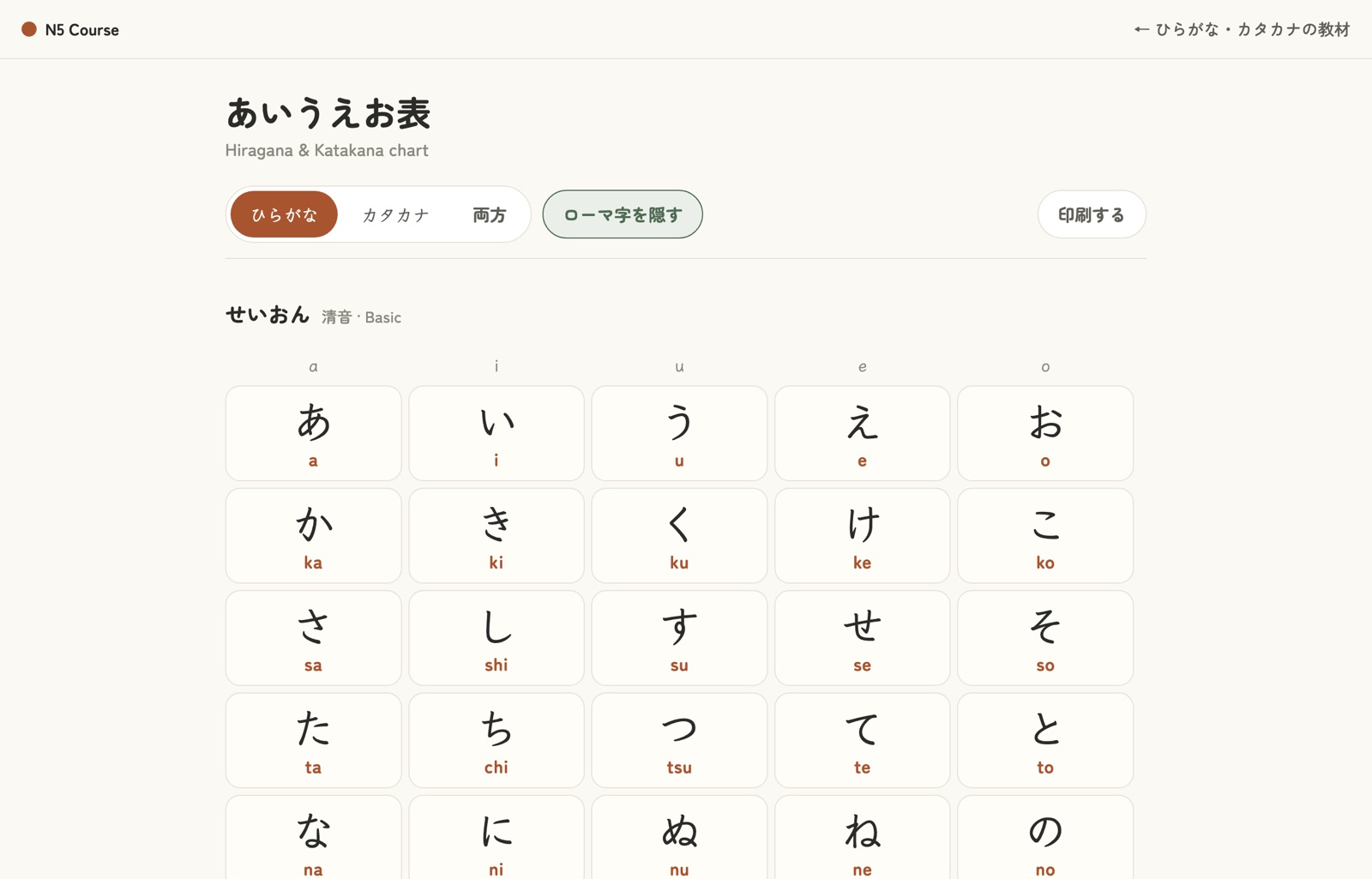
Task: Pick the の (no) card
Action: [x=1045, y=838]
